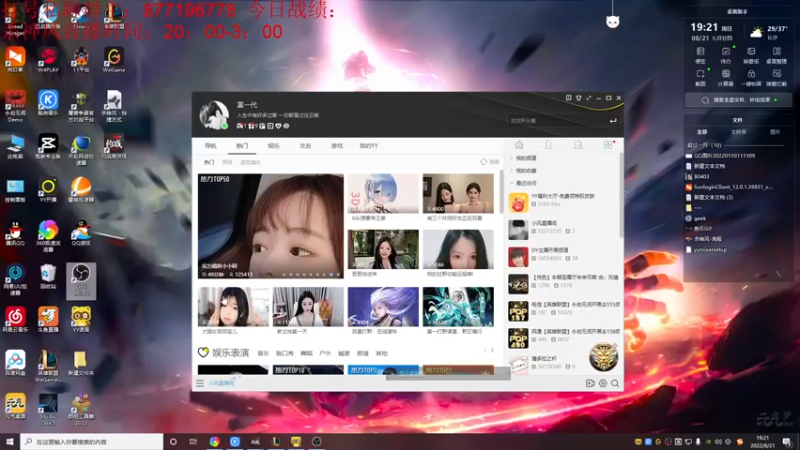Open the 我的YY tab
Viewport: 800px width, 450px height.
(368, 146)
